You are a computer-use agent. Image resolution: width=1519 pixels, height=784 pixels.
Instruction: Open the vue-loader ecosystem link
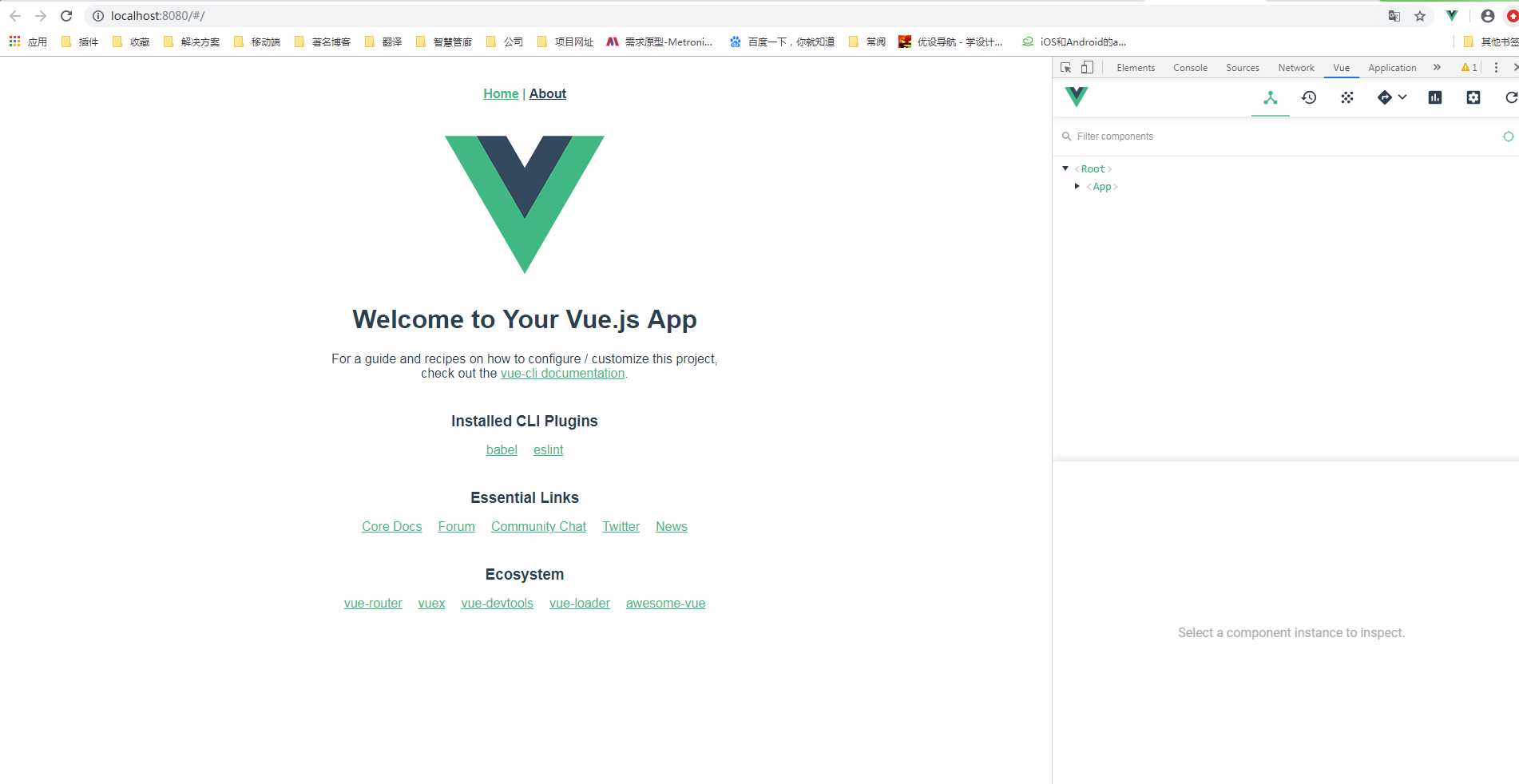click(x=579, y=603)
